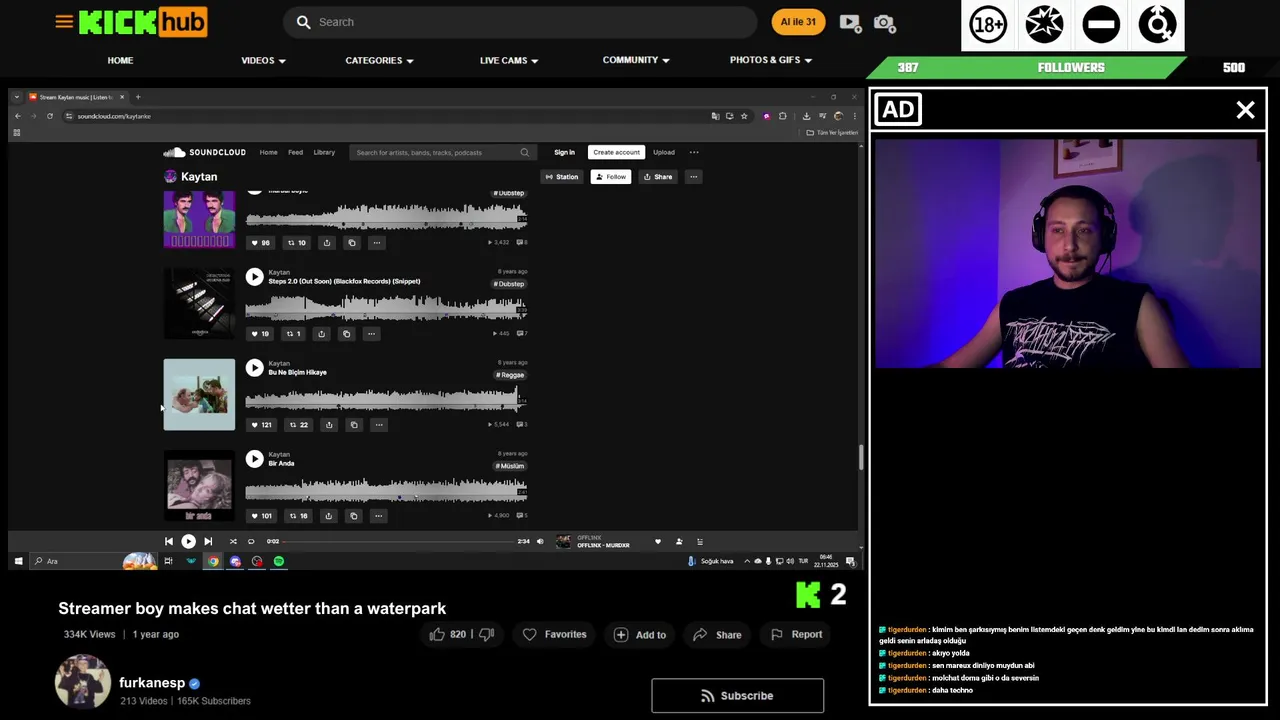Click SoundCloud Sign in link

(564, 152)
